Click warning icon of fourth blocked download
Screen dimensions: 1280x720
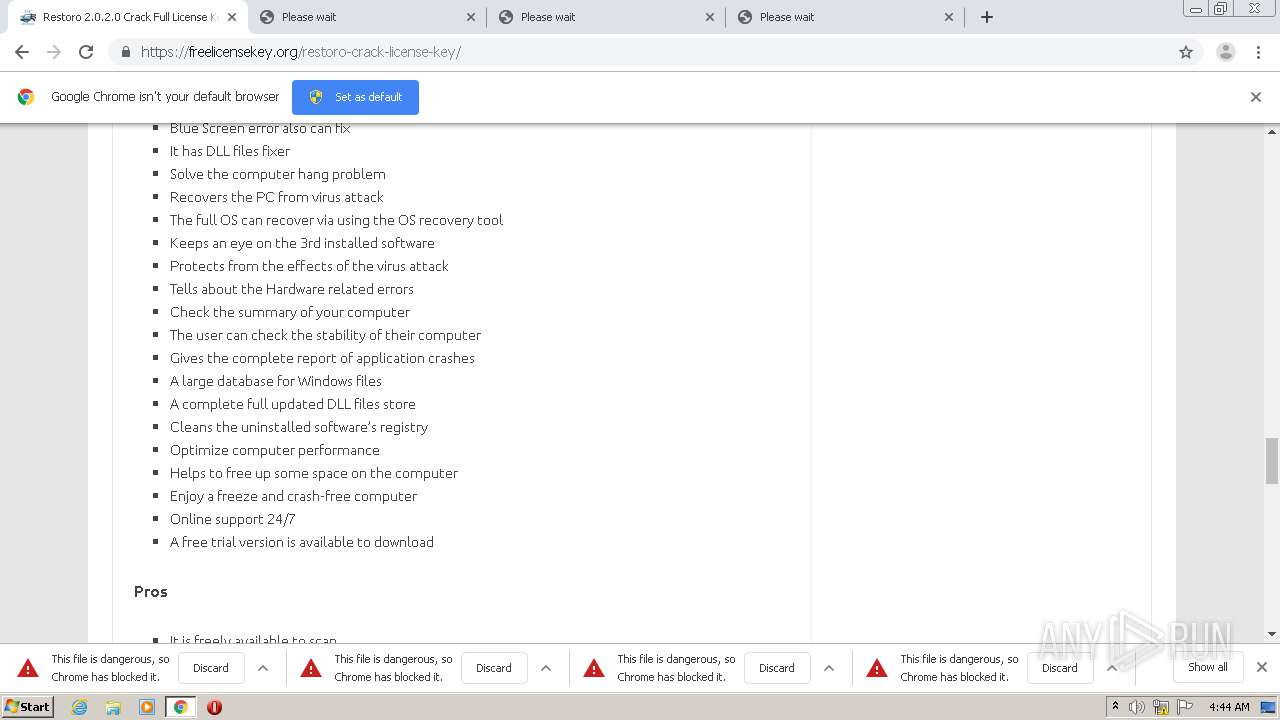877,668
